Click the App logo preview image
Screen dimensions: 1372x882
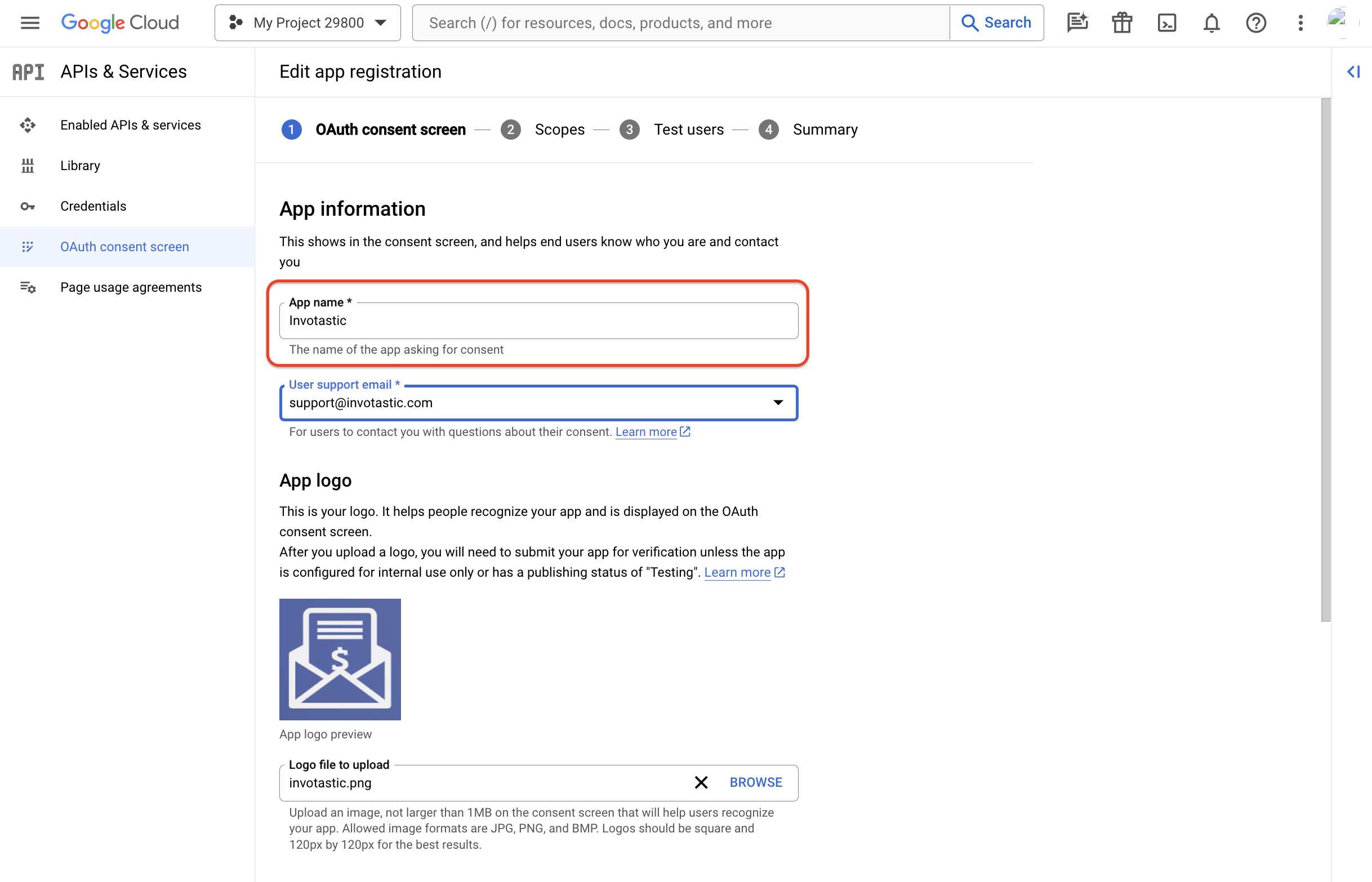(x=340, y=659)
